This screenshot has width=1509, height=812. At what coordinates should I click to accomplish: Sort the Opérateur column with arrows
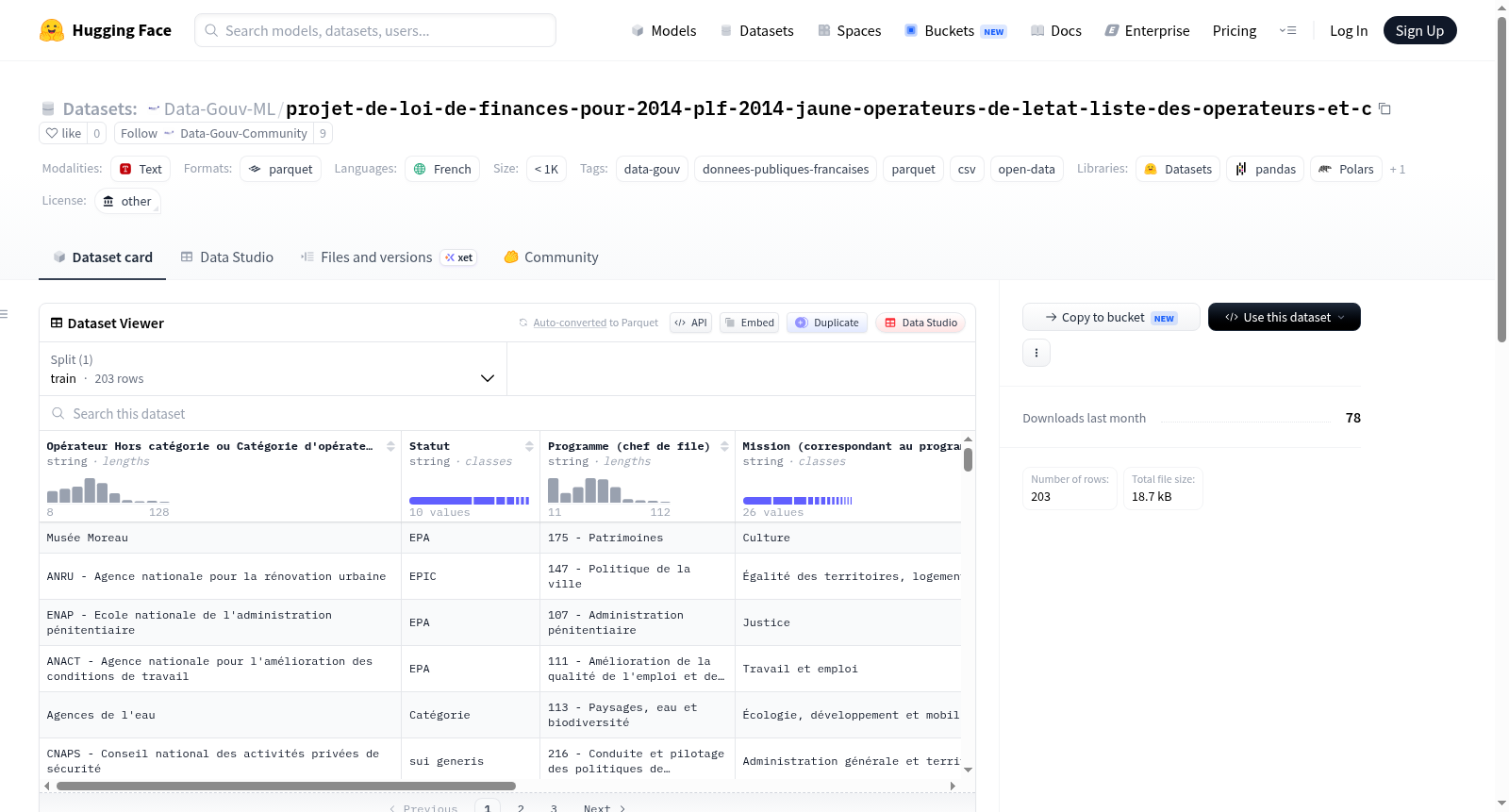390,446
